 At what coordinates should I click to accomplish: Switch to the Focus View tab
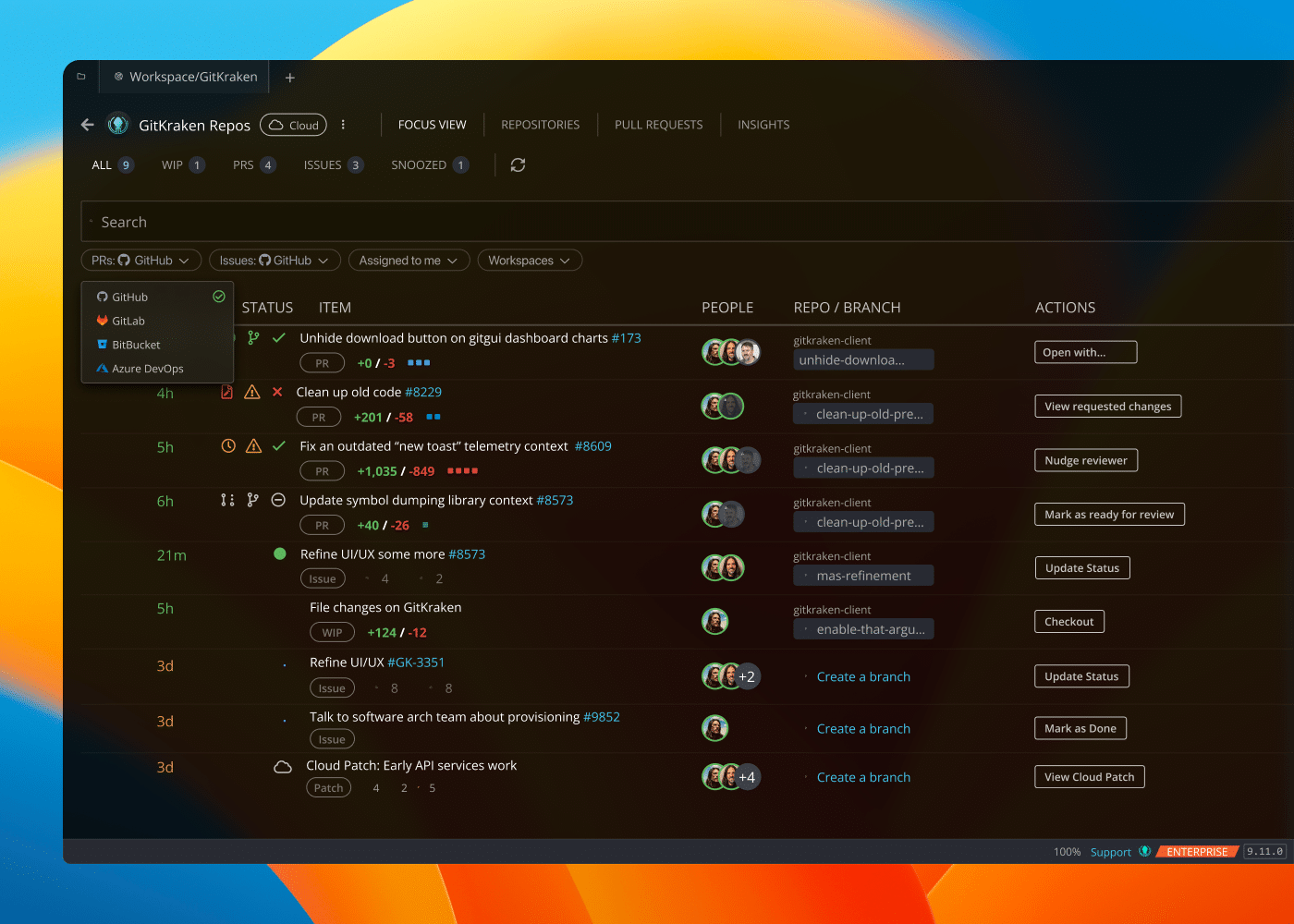[x=432, y=125]
